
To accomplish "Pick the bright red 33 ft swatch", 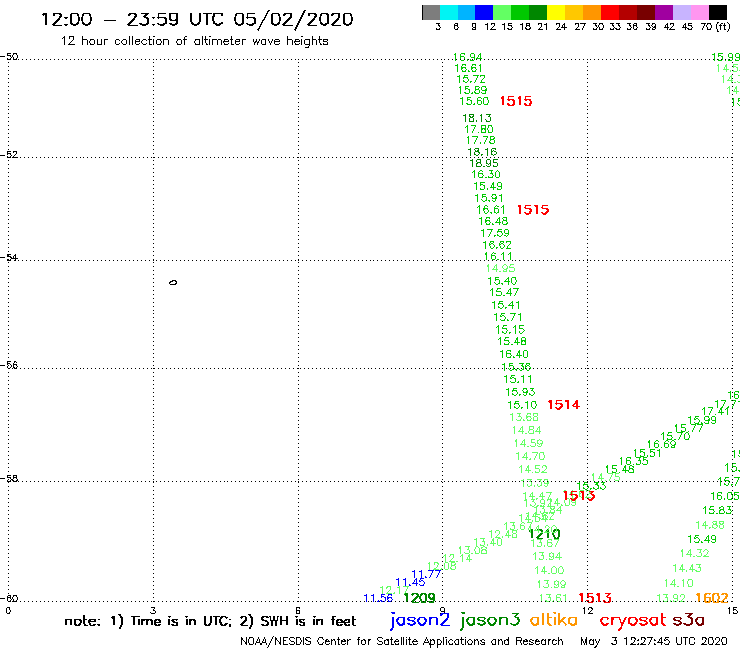I will point(610,13).
